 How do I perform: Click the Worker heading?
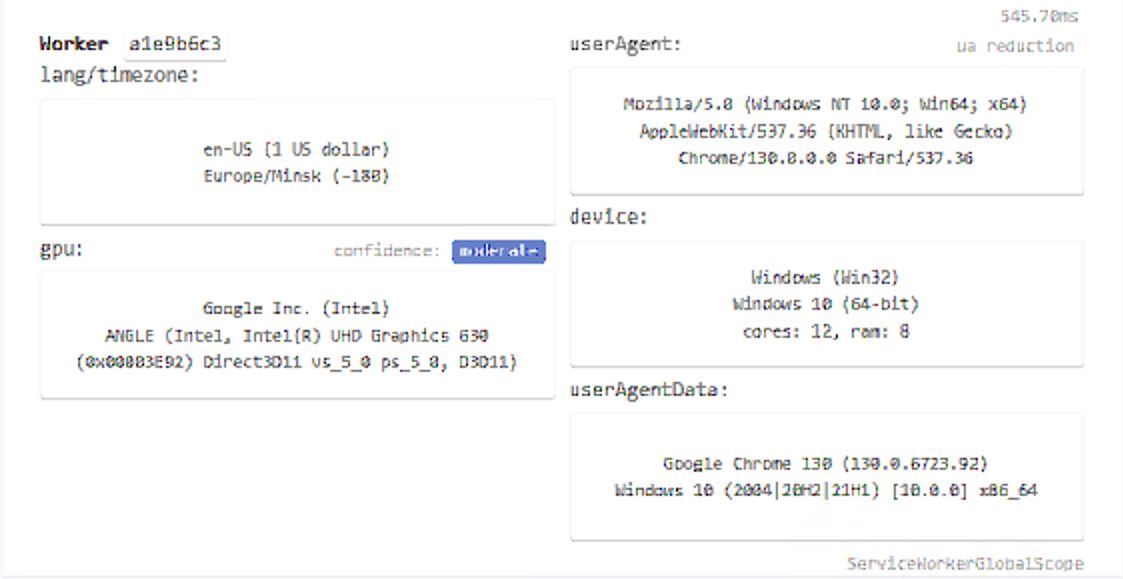pos(73,44)
